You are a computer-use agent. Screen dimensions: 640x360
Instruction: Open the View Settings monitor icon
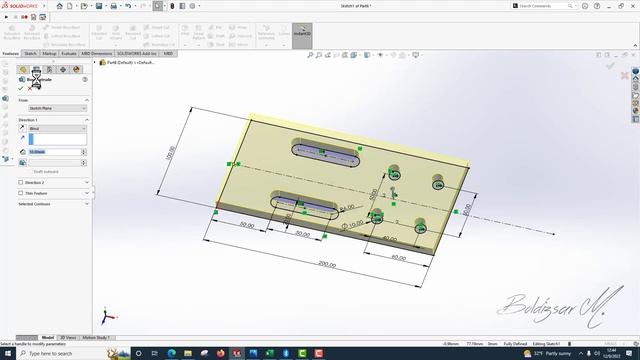(416, 55)
